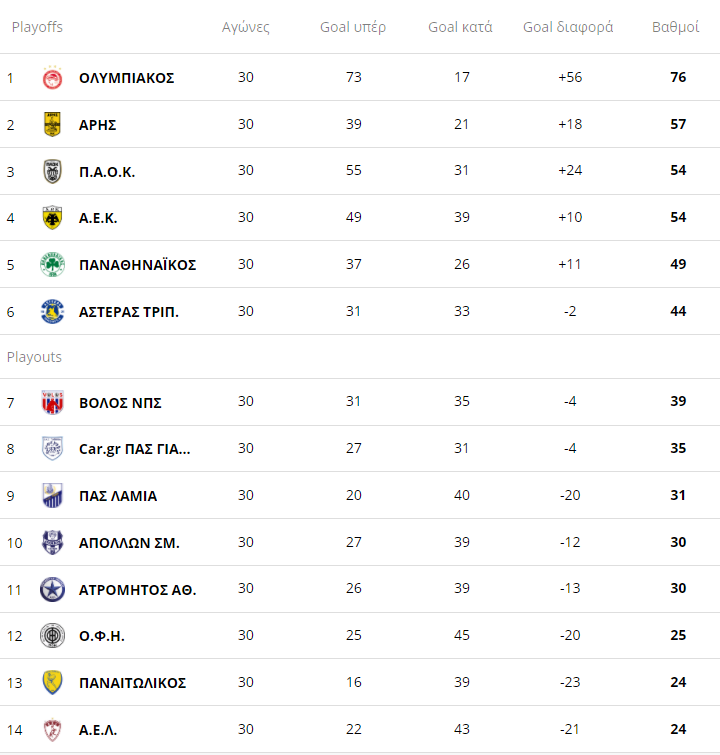
Task: Click the Αγώνες column header
Action: (246, 27)
